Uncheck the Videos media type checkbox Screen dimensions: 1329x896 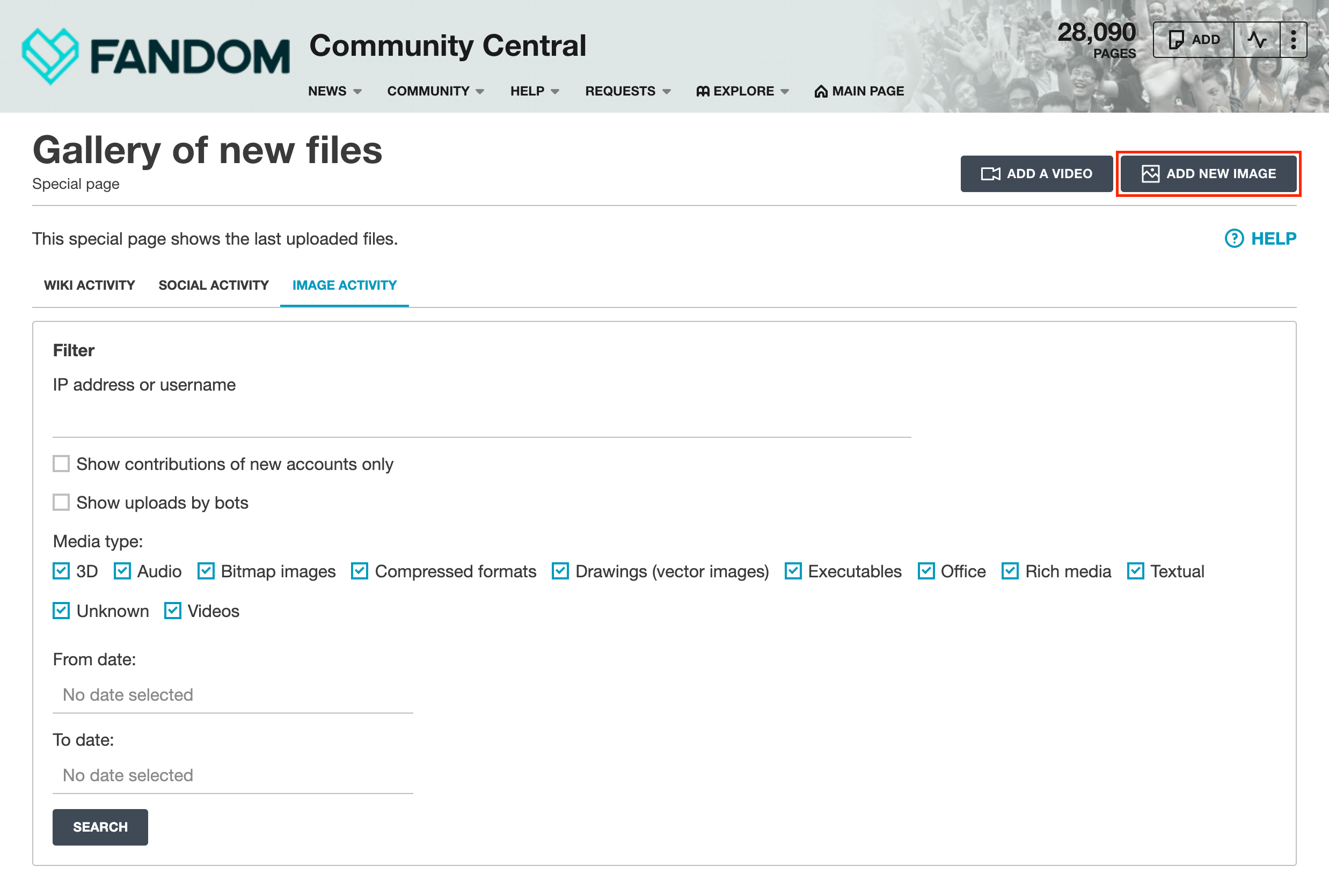tap(173, 610)
